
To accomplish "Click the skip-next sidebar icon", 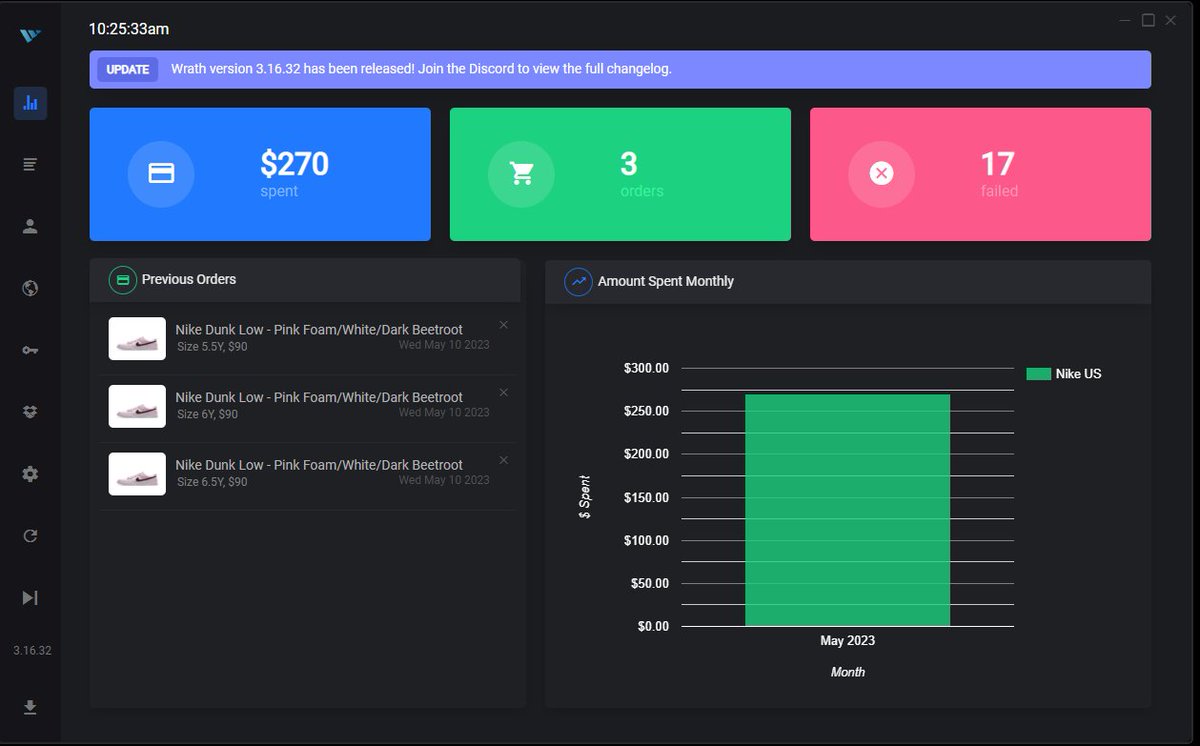I will [30, 598].
